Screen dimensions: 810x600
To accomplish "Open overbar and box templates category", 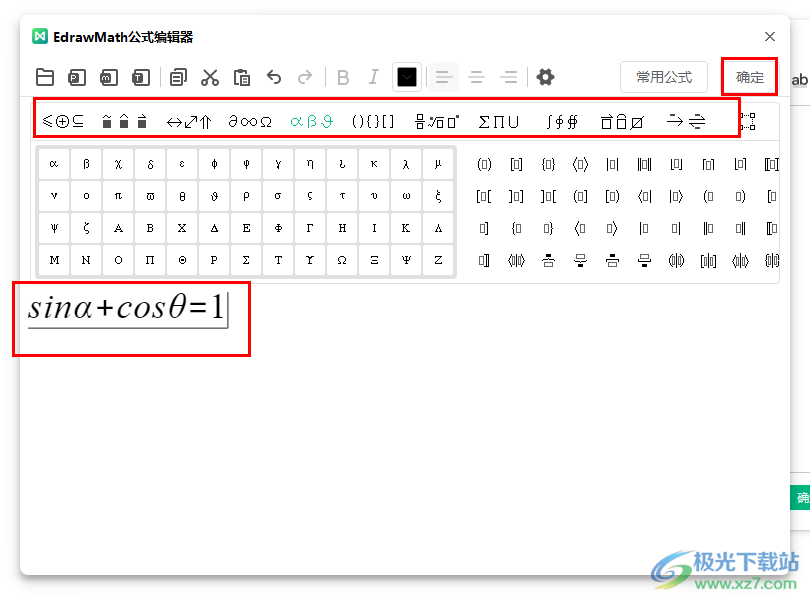I will [x=622, y=121].
